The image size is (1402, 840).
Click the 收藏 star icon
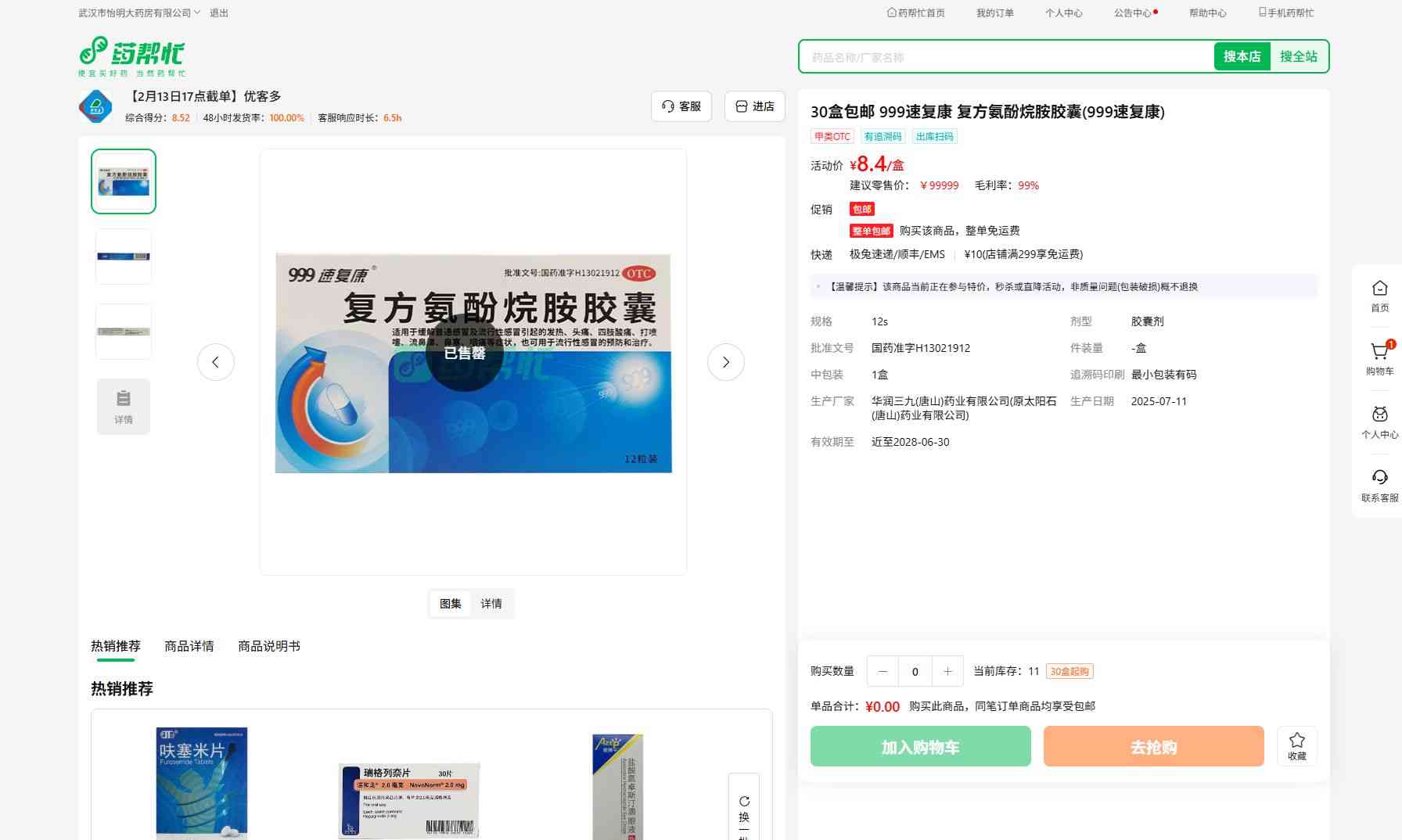1296,740
